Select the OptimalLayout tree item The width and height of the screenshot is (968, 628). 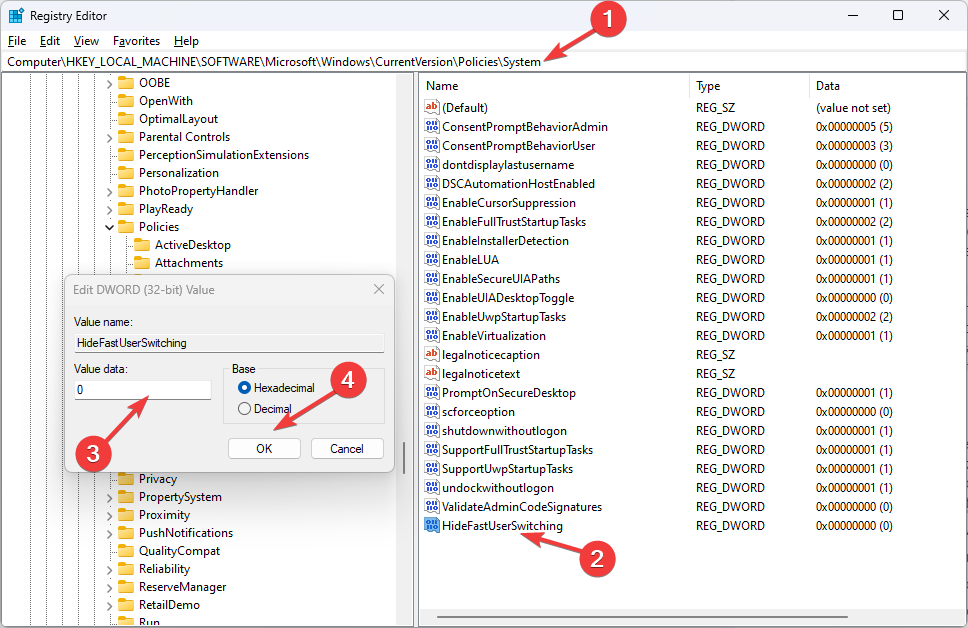tap(178, 119)
